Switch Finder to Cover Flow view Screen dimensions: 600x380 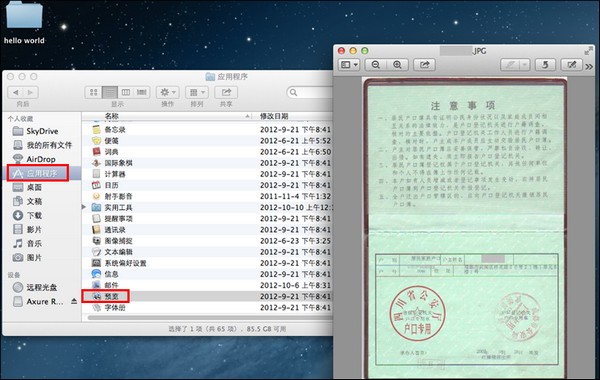(142, 92)
